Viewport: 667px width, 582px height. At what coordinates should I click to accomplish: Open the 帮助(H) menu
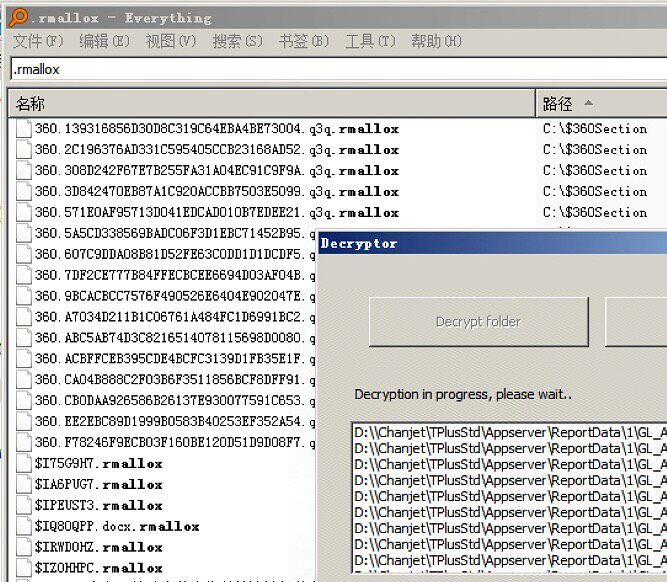pyautogui.click(x=436, y=41)
